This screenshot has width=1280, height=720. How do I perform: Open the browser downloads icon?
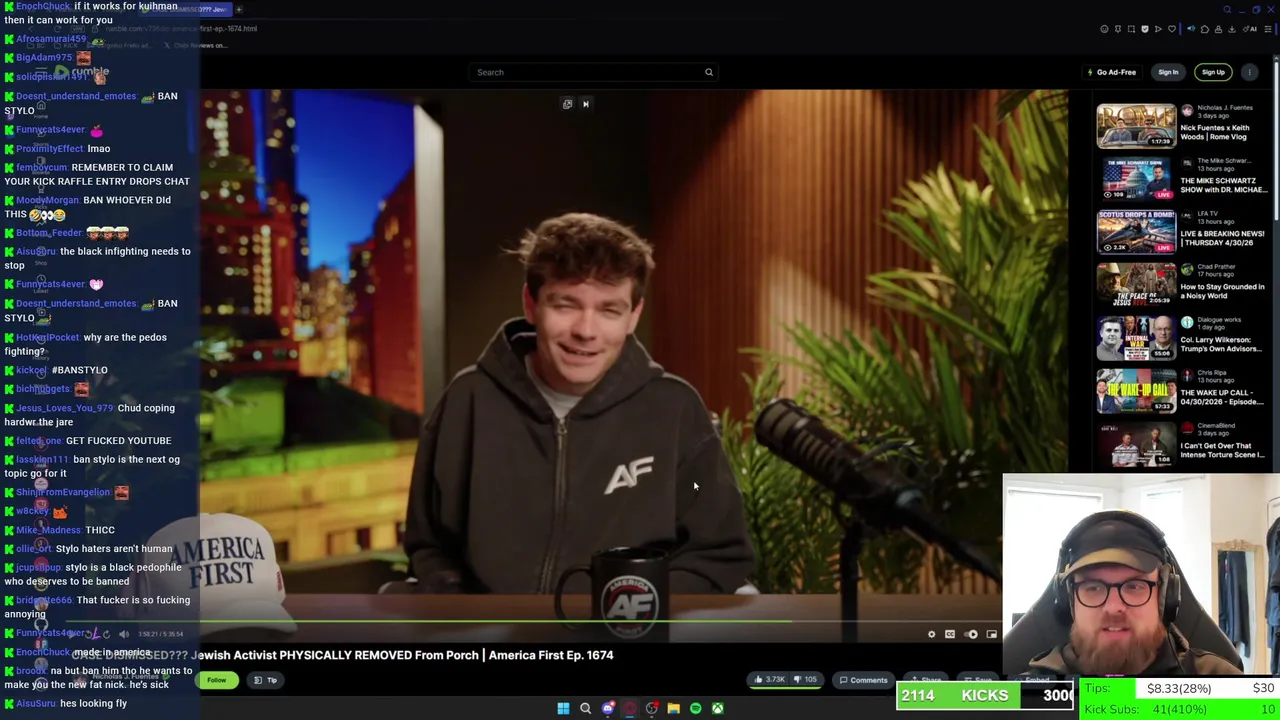point(1232,29)
